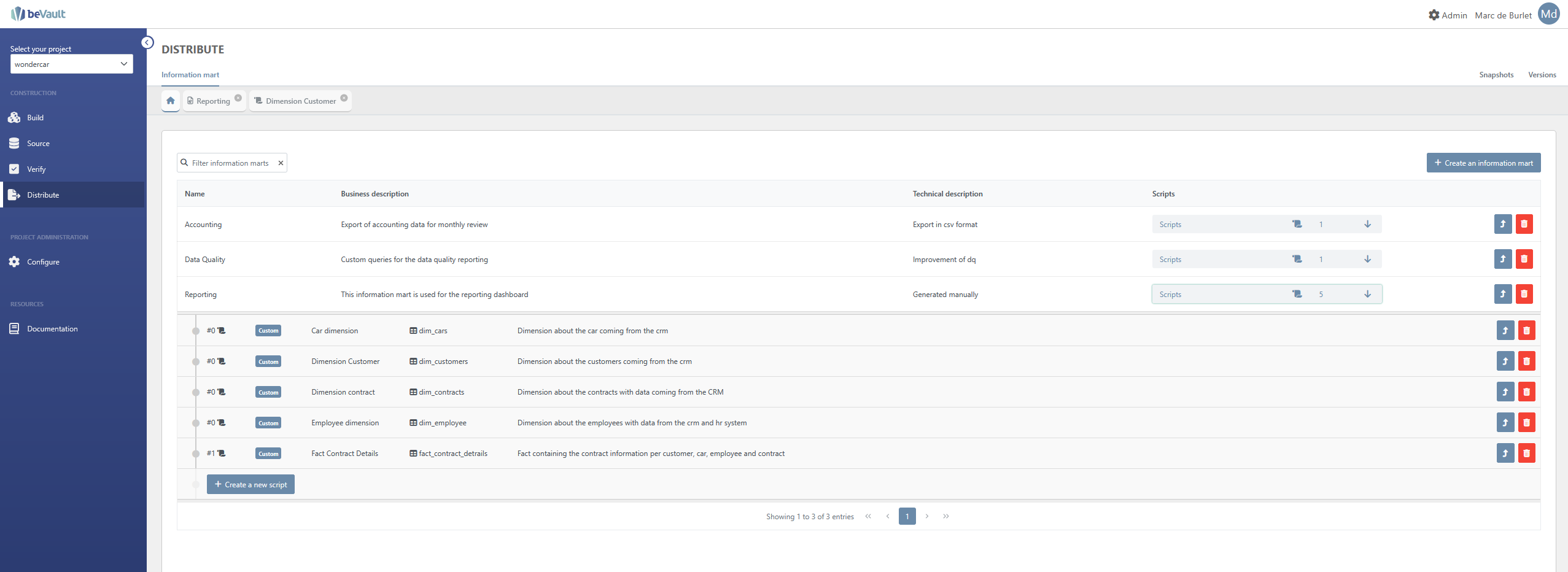Viewport: 1568px width, 572px height.
Task: Click Create an information mart button
Action: 1483,163
